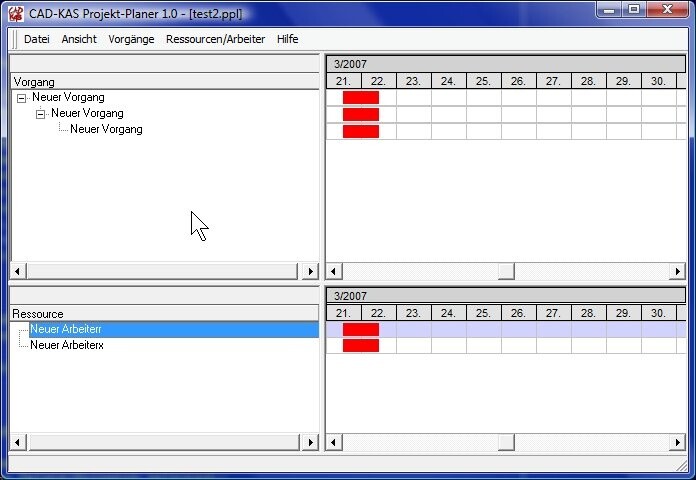
Task: Click right arrow of Vorgang list scrollbar
Action: point(310,271)
